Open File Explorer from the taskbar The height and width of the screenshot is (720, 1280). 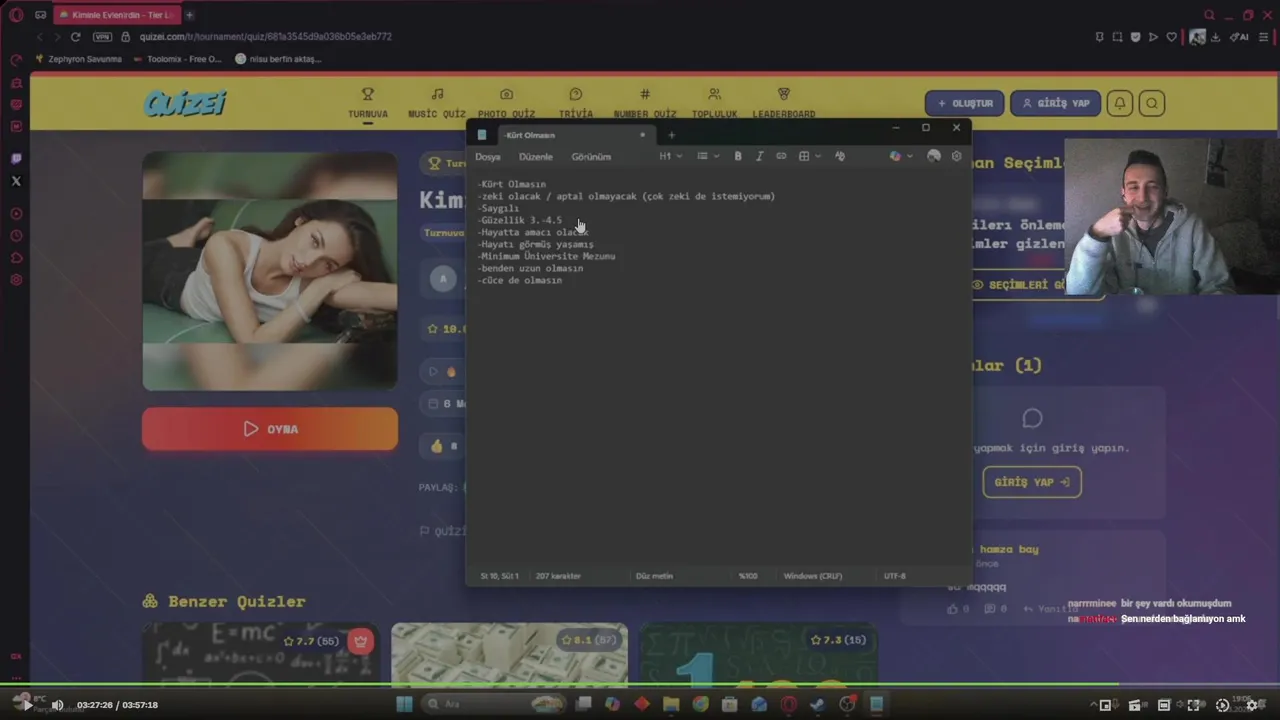671,704
